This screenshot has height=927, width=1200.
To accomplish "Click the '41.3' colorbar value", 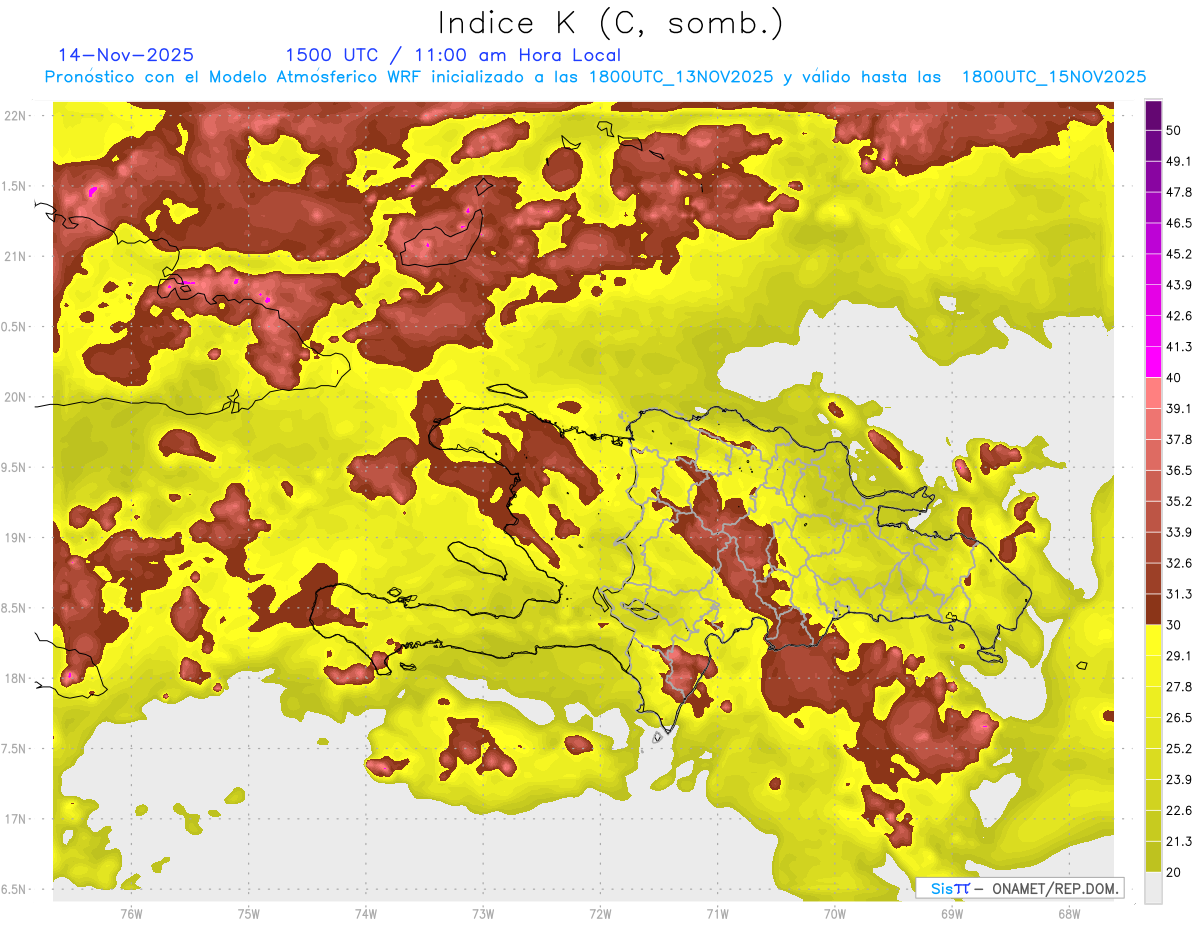I will (1179, 347).
